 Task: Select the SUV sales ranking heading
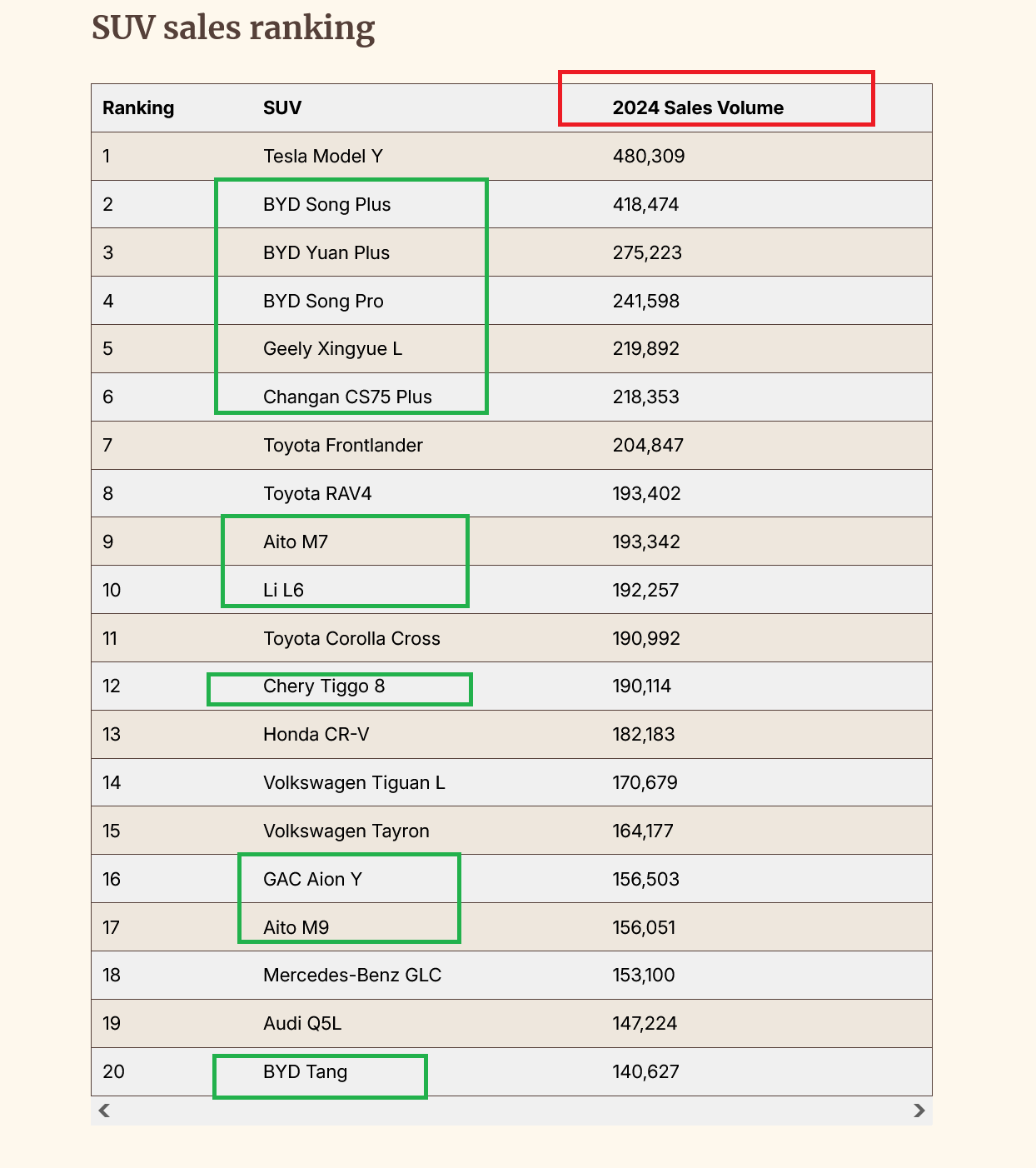[x=233, y=28]
